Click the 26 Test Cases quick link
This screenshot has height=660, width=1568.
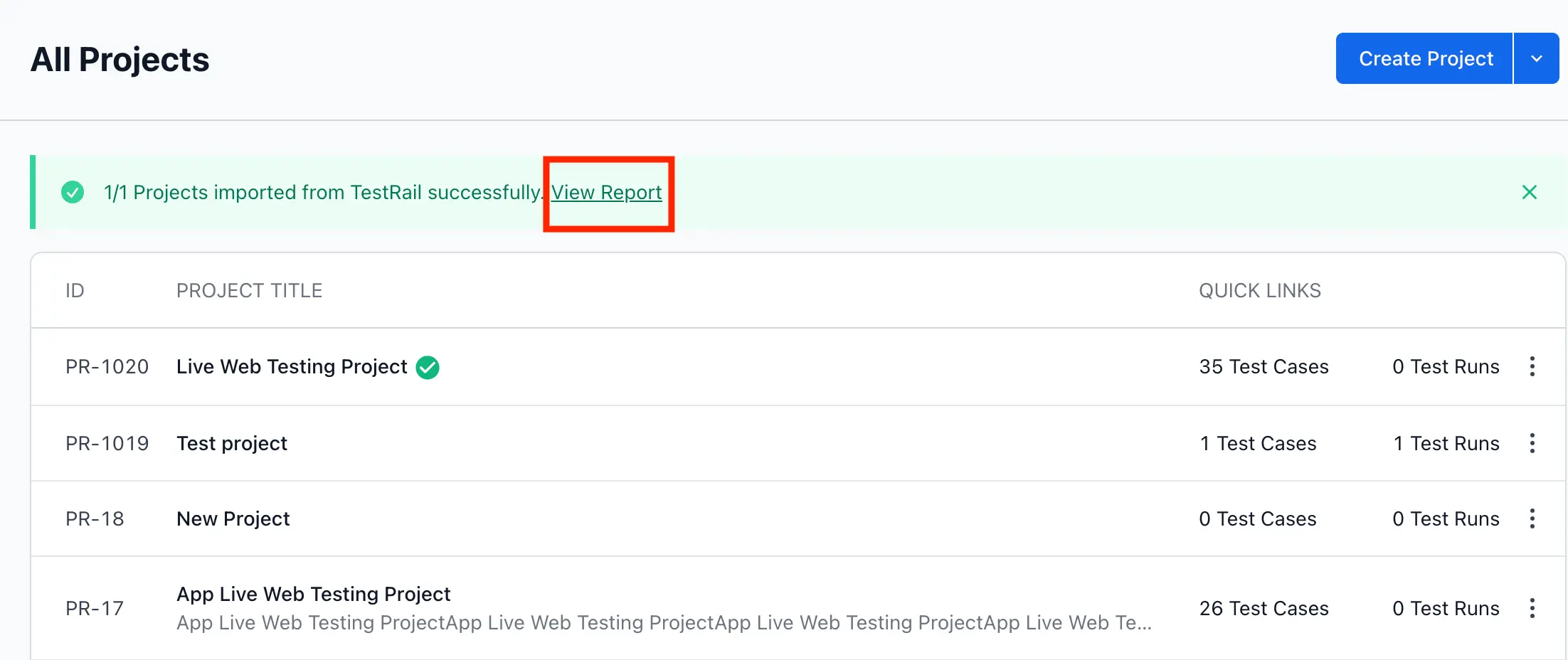(x=1264, y=608)
